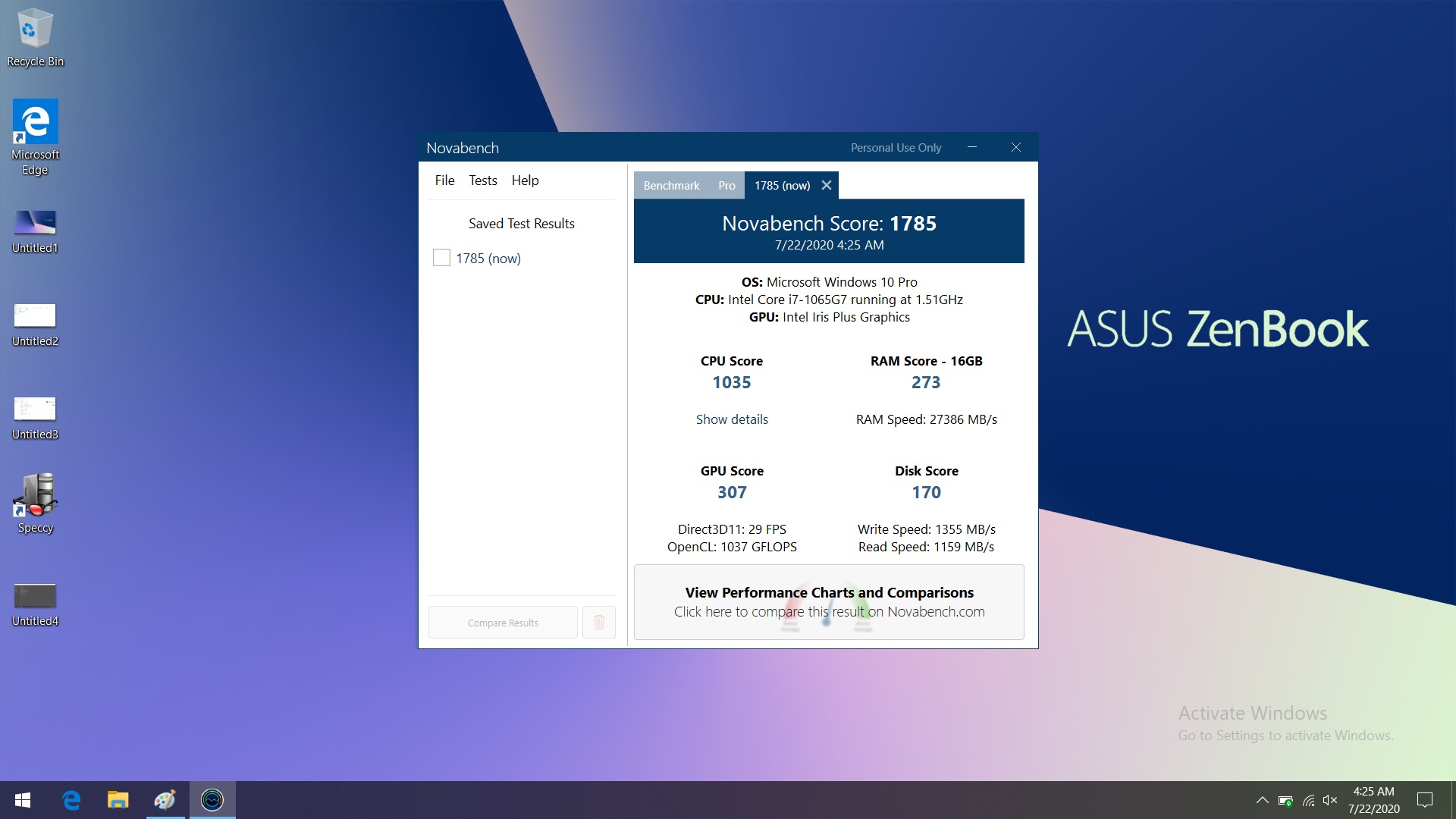Open Paint app in taskbar
Viewport: 1456px width, 819px height.
(x=165, y=800)
